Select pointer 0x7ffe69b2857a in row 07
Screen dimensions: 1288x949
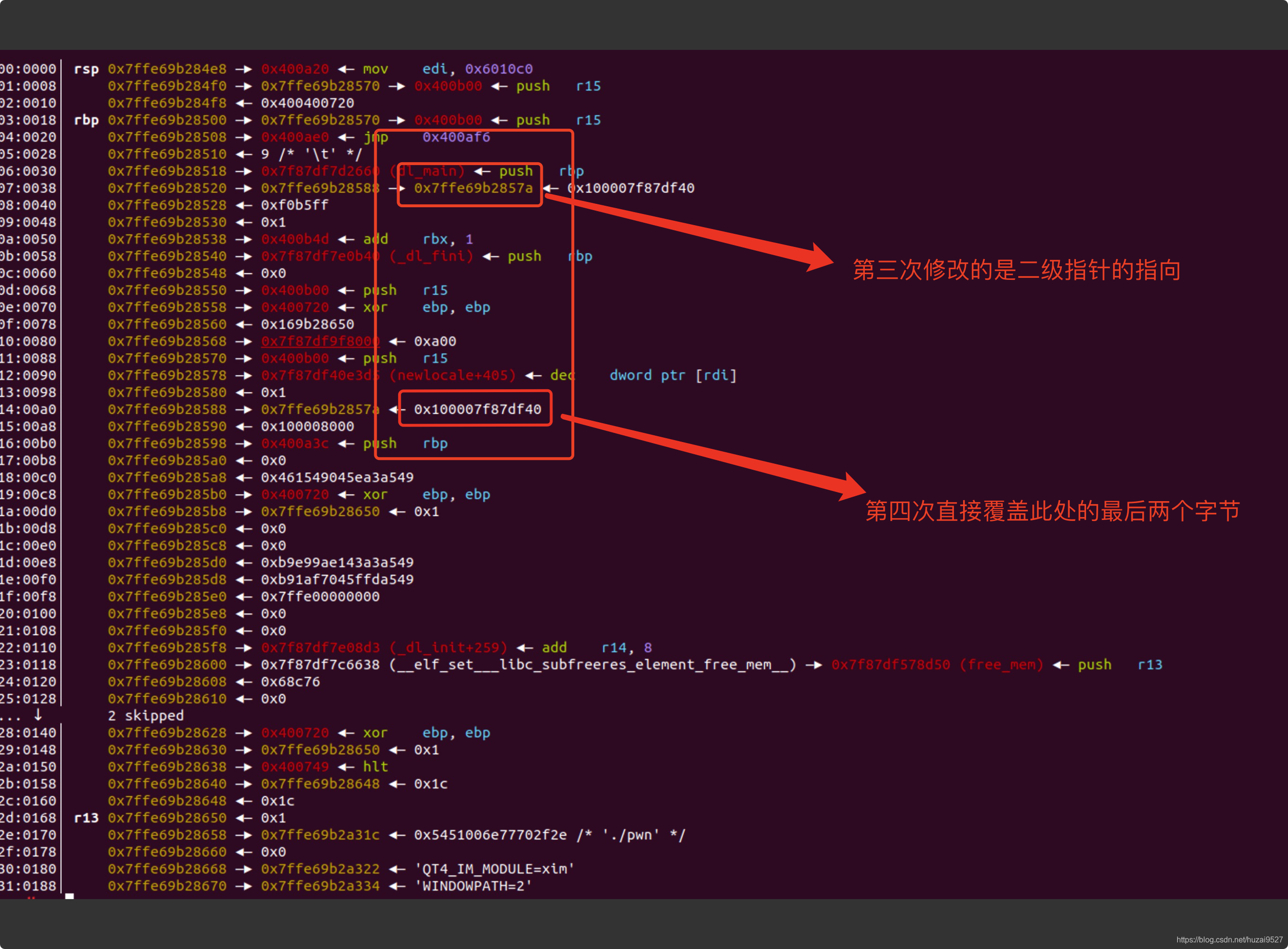point(474,188)
